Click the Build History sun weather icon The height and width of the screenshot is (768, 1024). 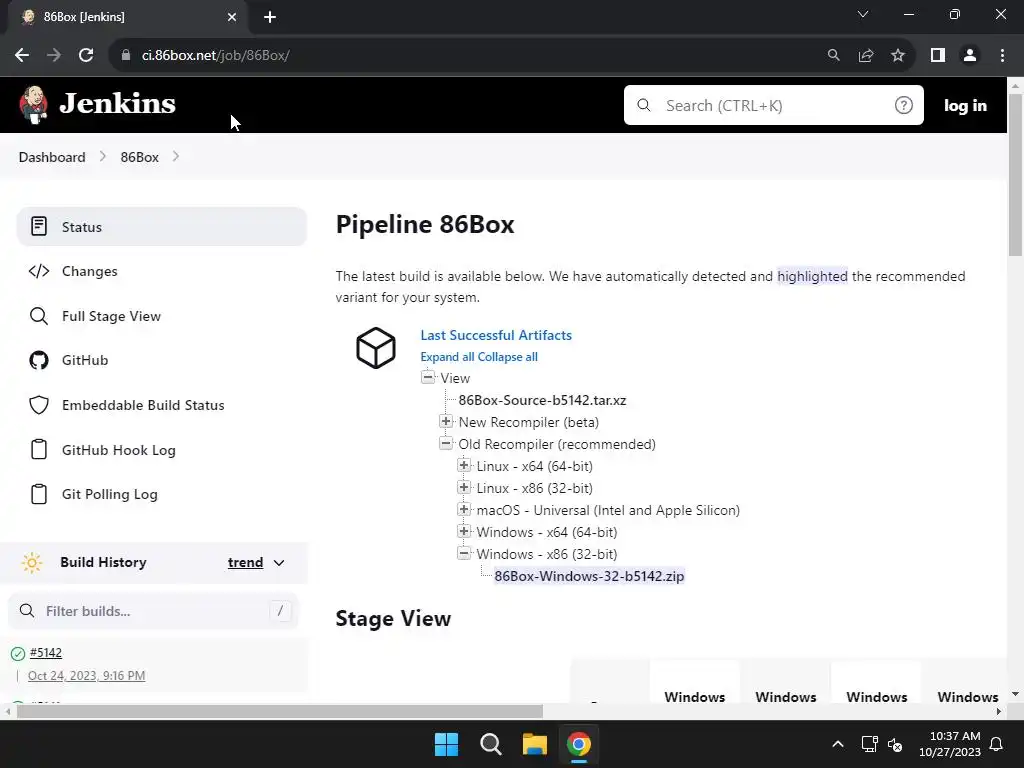31,562
